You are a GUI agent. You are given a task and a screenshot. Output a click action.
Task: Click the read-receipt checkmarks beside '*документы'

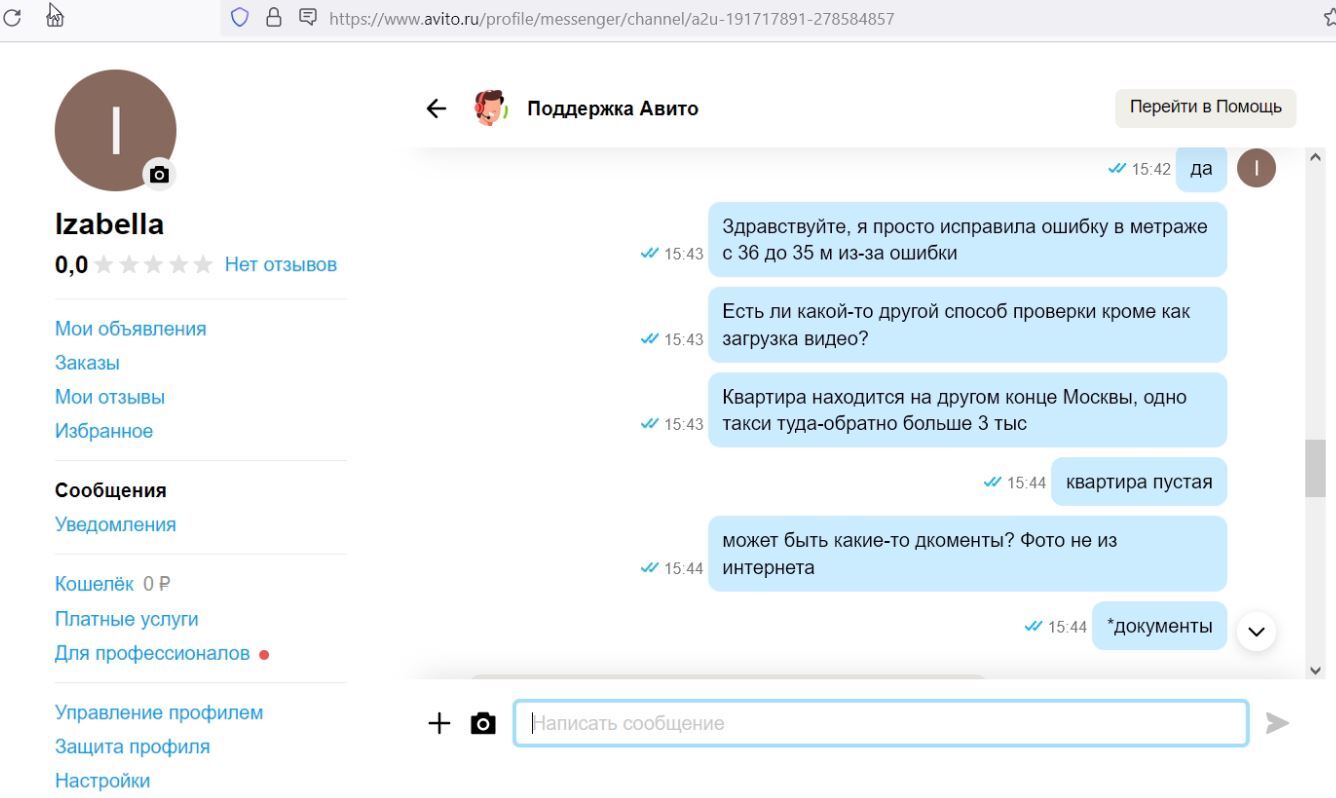click(x=1033, y=627)
